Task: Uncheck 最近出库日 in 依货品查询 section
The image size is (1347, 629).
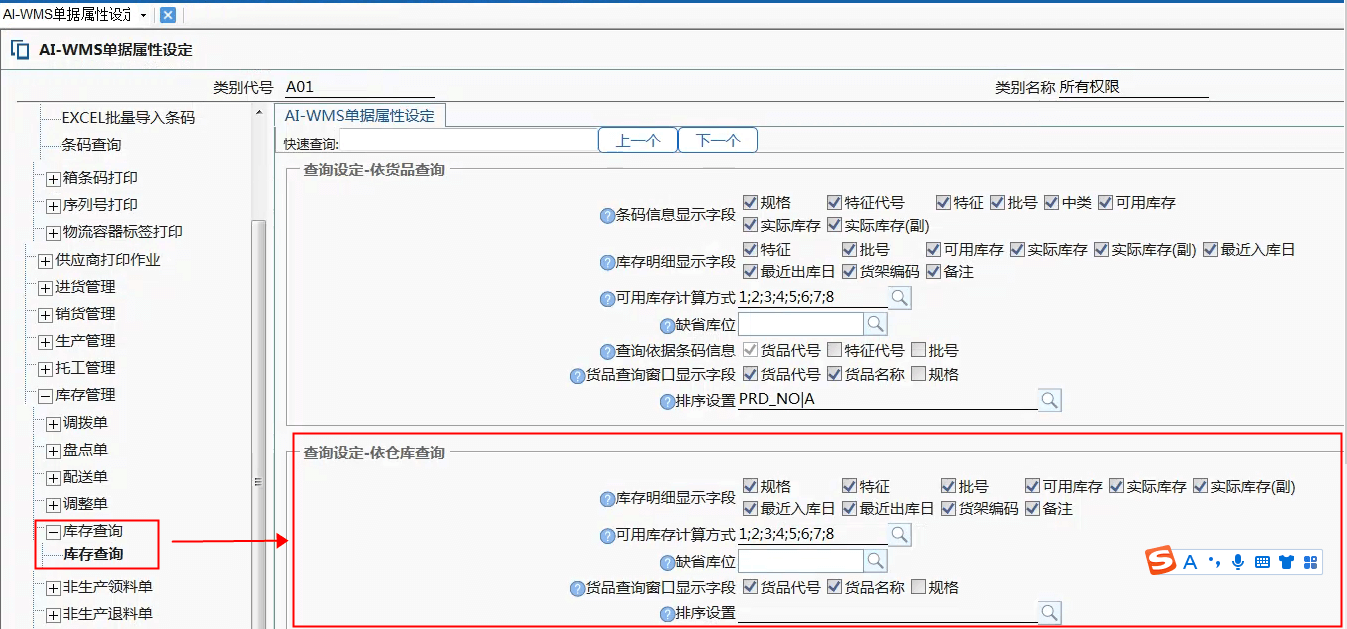Action: coord(750,271)
